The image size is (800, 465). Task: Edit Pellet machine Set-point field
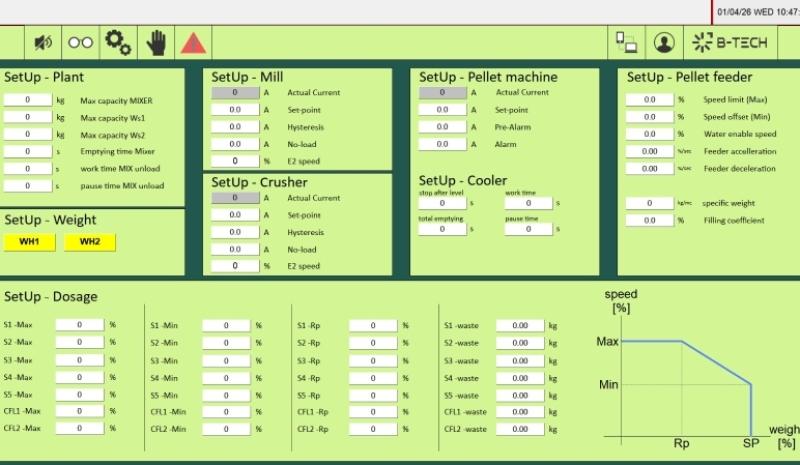(442, 110)
